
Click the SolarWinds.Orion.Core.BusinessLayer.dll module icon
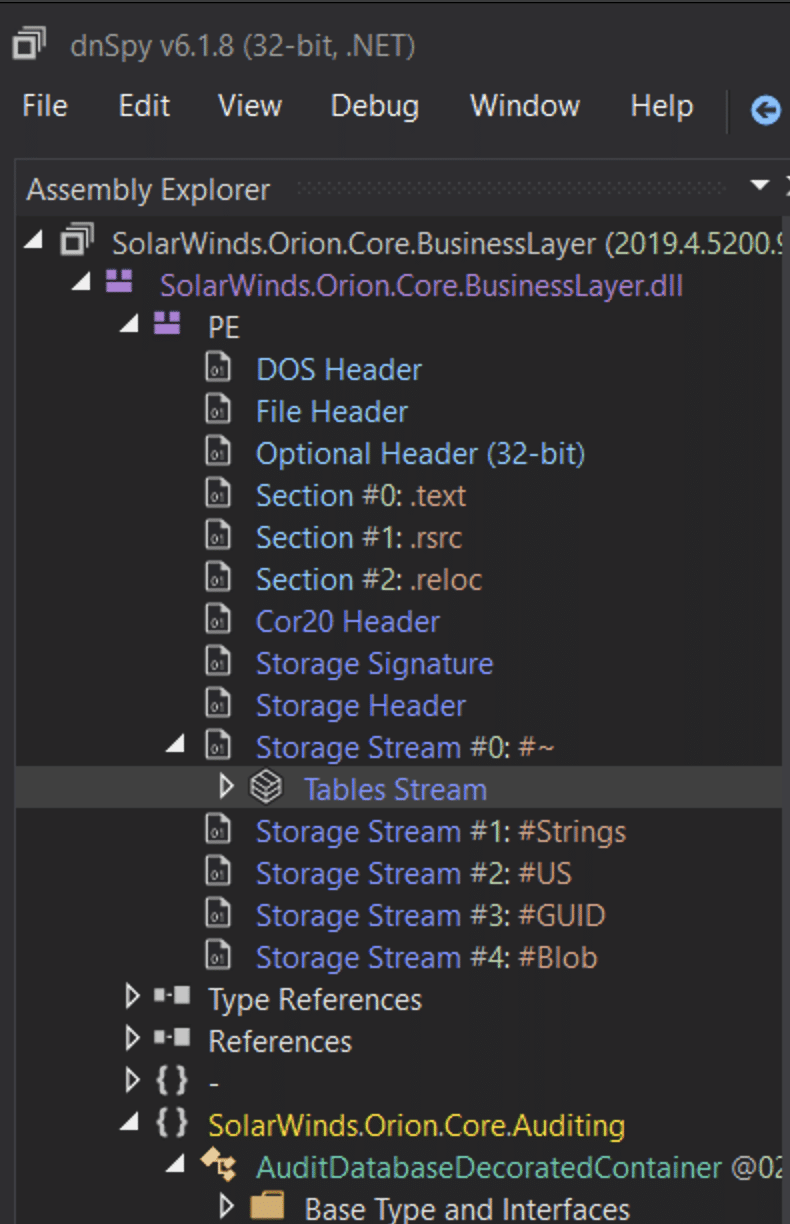pyautogui.click(x=119, y=283)
